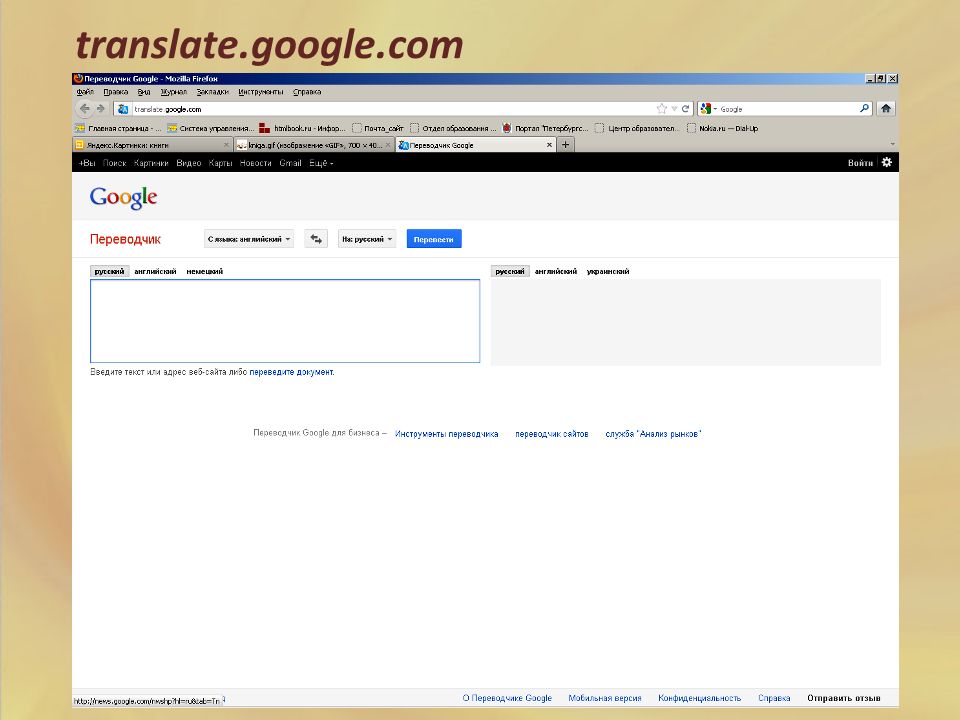
Task: Select source language английский
Action: pyautogui.click(x=156, y=271)
